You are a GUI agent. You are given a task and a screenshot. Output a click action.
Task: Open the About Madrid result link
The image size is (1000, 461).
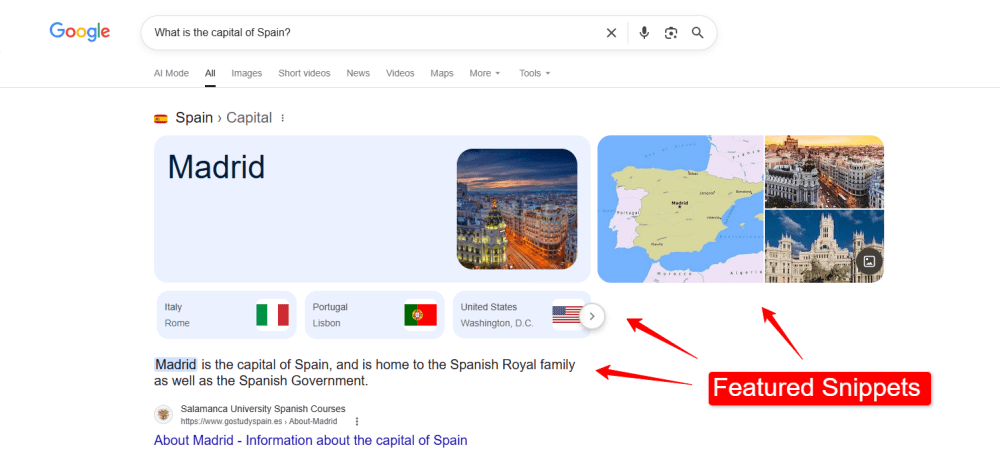tap(311, 441)
